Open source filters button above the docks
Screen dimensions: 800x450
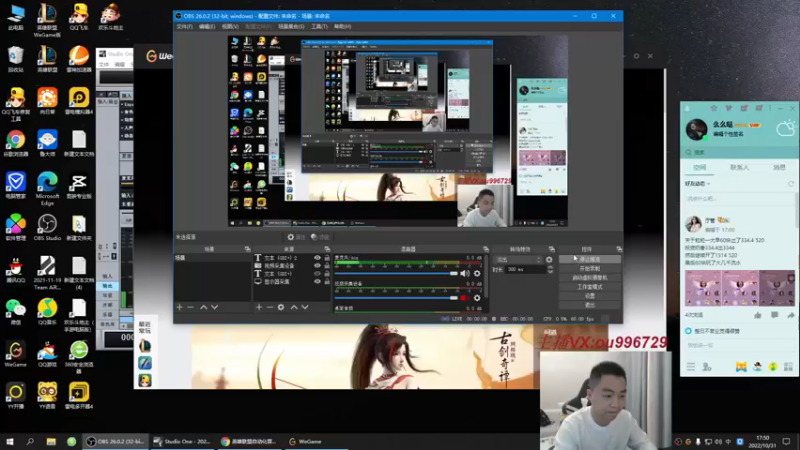click(x=320, y=237)
